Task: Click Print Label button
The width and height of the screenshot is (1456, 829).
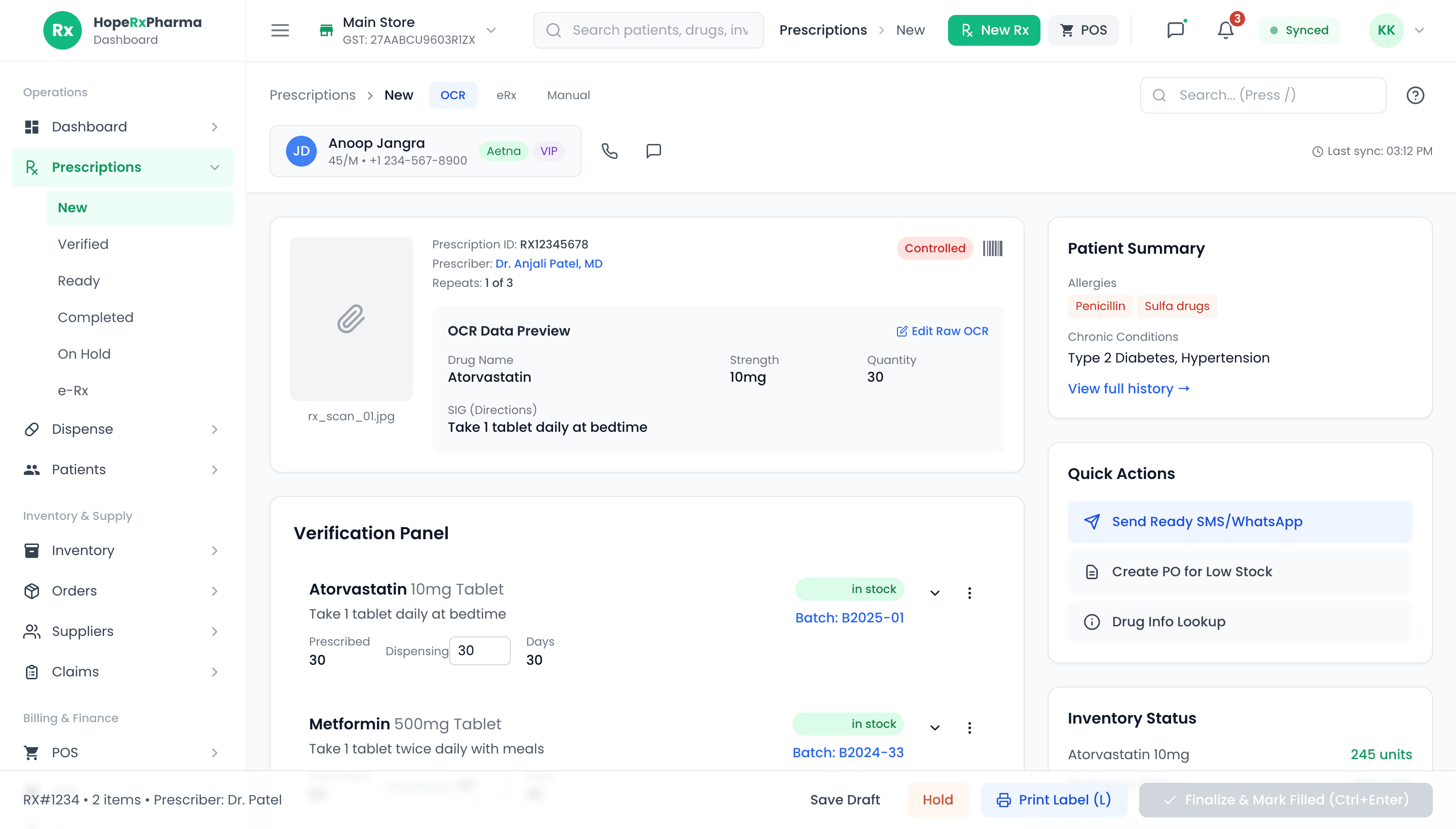Action: pyautogui.click(x=1053, y=799)
